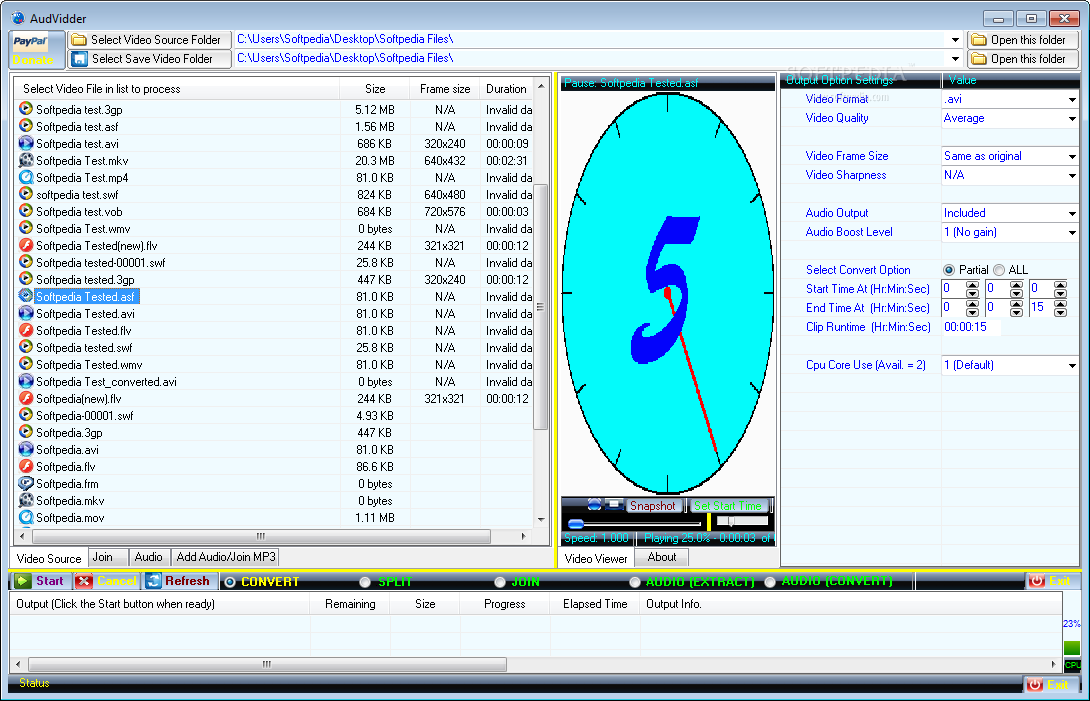Click the icon beside Softpedia Test.wmv

[x=26, y=228]
